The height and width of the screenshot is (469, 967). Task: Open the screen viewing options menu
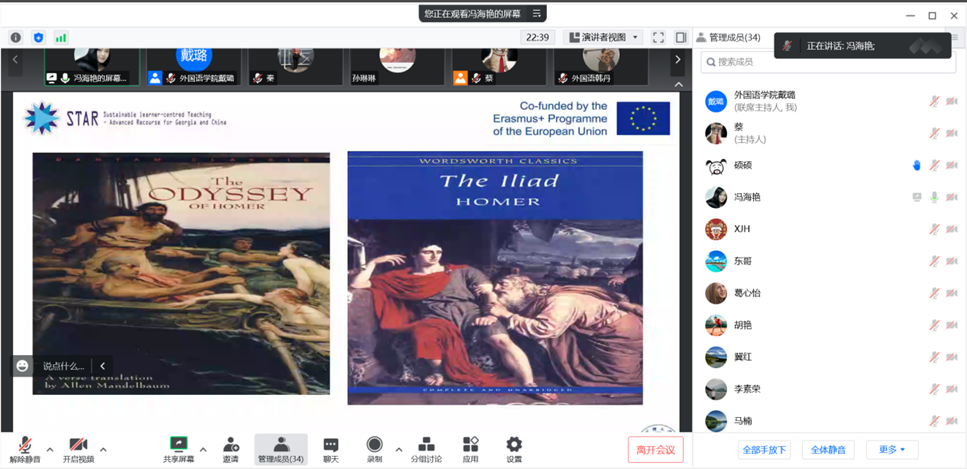pos(537,13)
